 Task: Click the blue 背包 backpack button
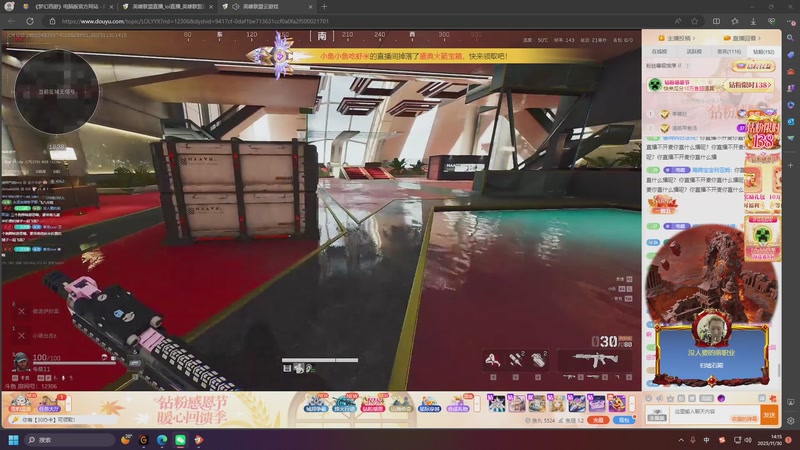[x=623, y=420]
